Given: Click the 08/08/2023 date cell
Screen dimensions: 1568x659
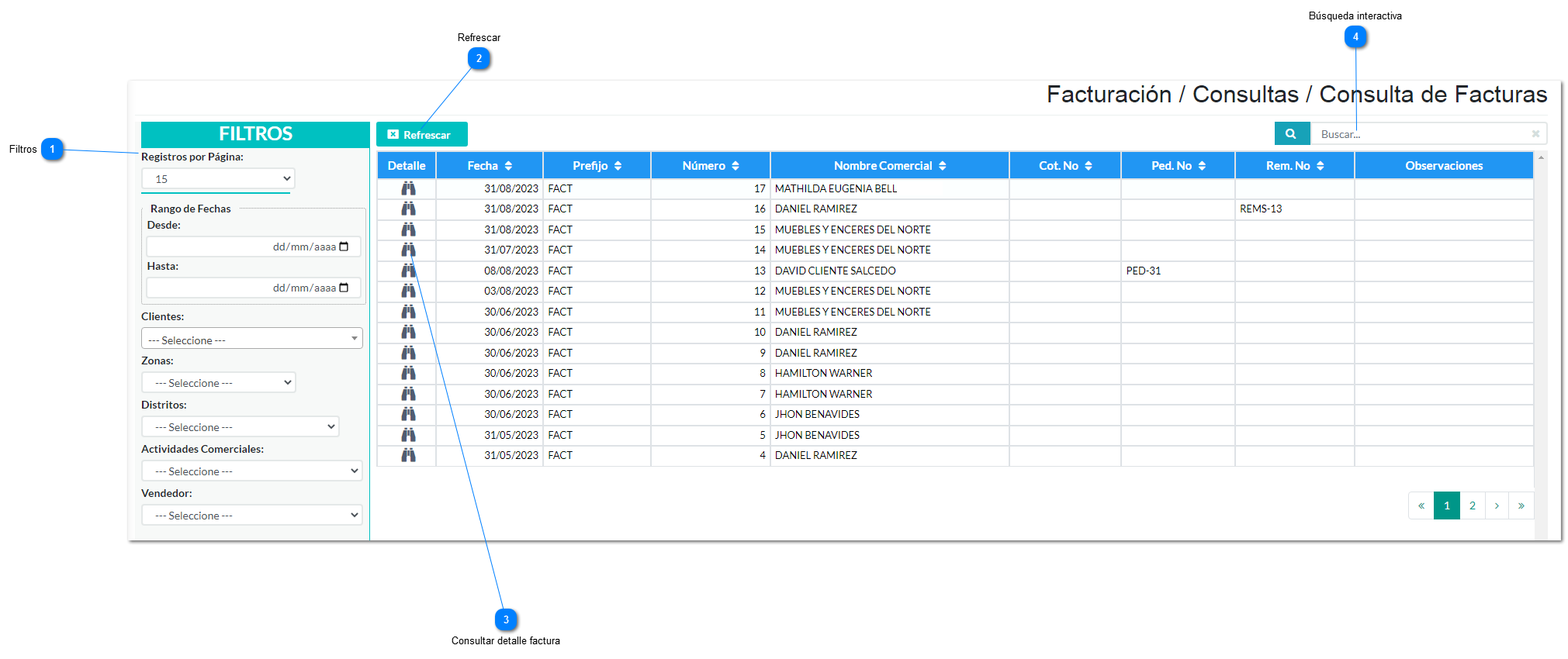Looking at the screenshot, I should [x=490, y=271].
